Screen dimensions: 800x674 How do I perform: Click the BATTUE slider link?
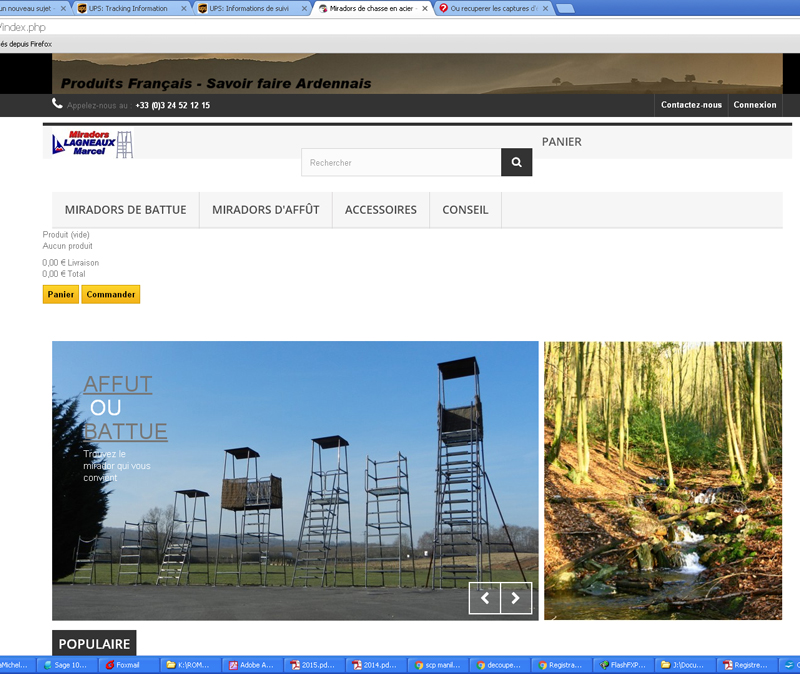[126, 432]
